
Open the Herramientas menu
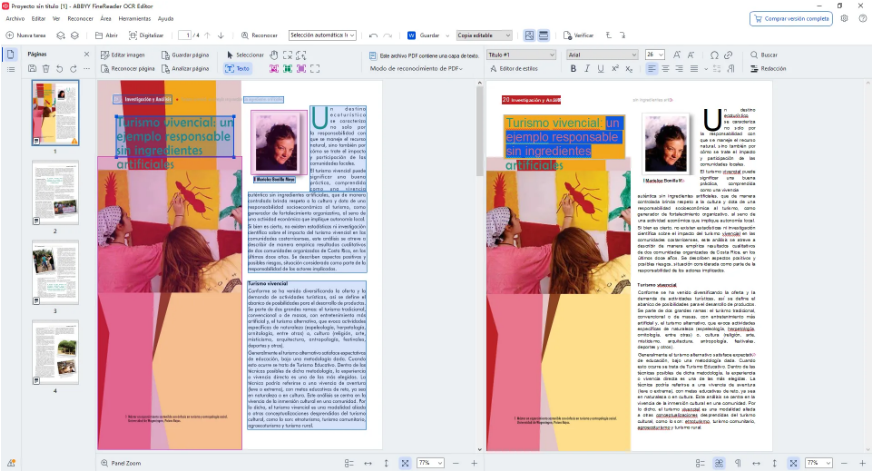pyautogui.click(x=134, y=18)
